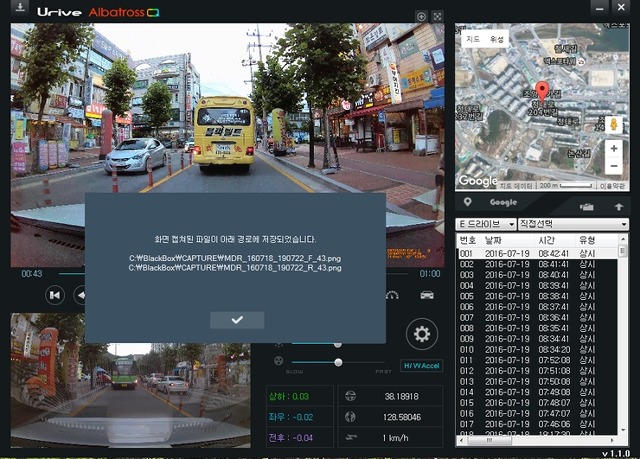Click the map pin icon below the map
640x459 pixels.
[468, 202]
